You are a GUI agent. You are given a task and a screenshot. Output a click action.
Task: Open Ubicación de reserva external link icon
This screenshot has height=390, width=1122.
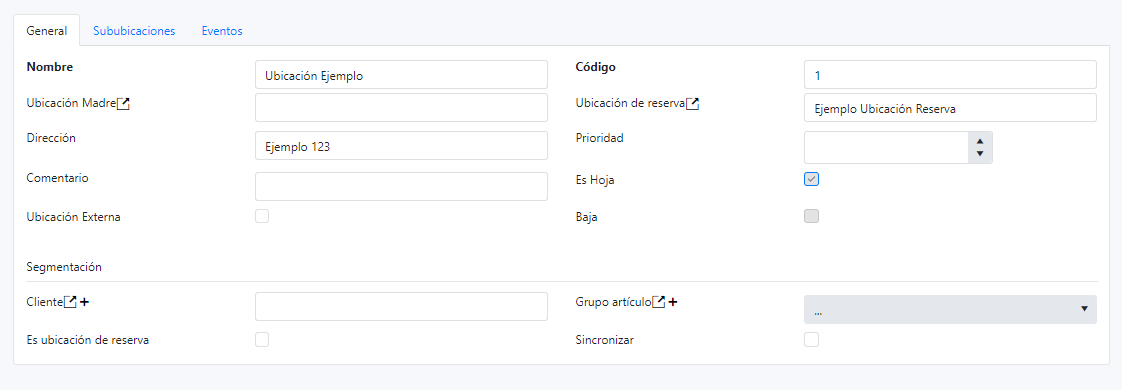click(693, 104)
